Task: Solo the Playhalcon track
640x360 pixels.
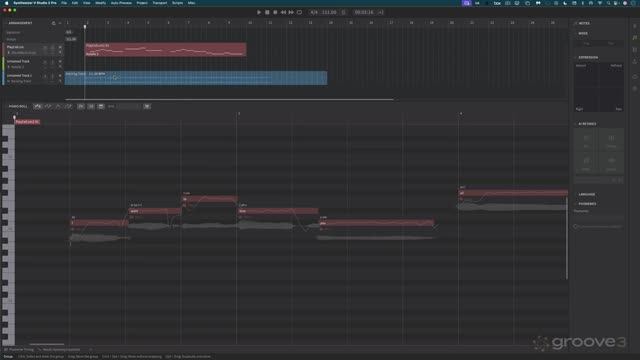Action: (x=52, y=47)
